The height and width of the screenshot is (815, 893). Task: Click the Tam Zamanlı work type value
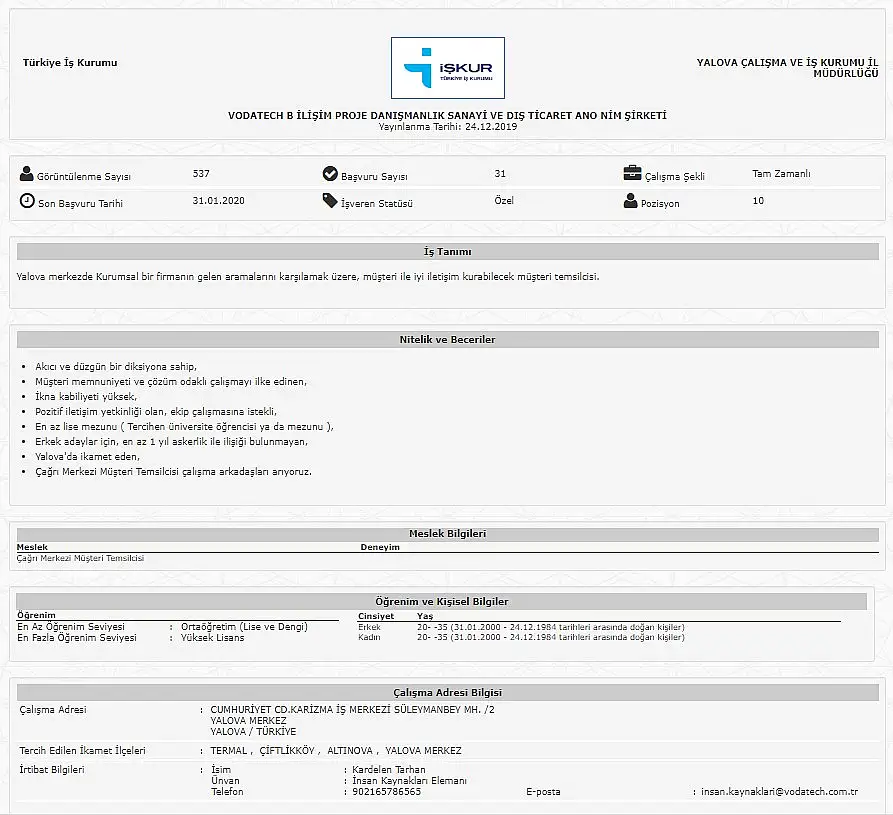click(781, 173)
